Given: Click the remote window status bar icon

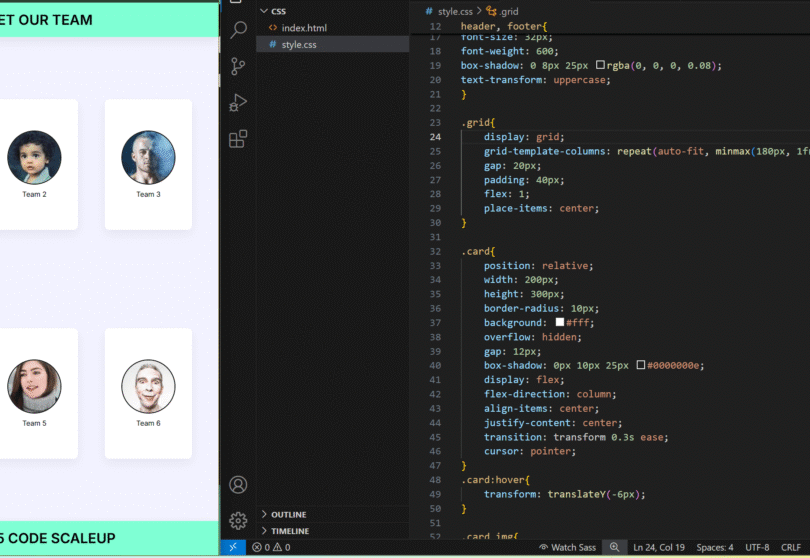Looking at the screenshot, I should [232, 547].
